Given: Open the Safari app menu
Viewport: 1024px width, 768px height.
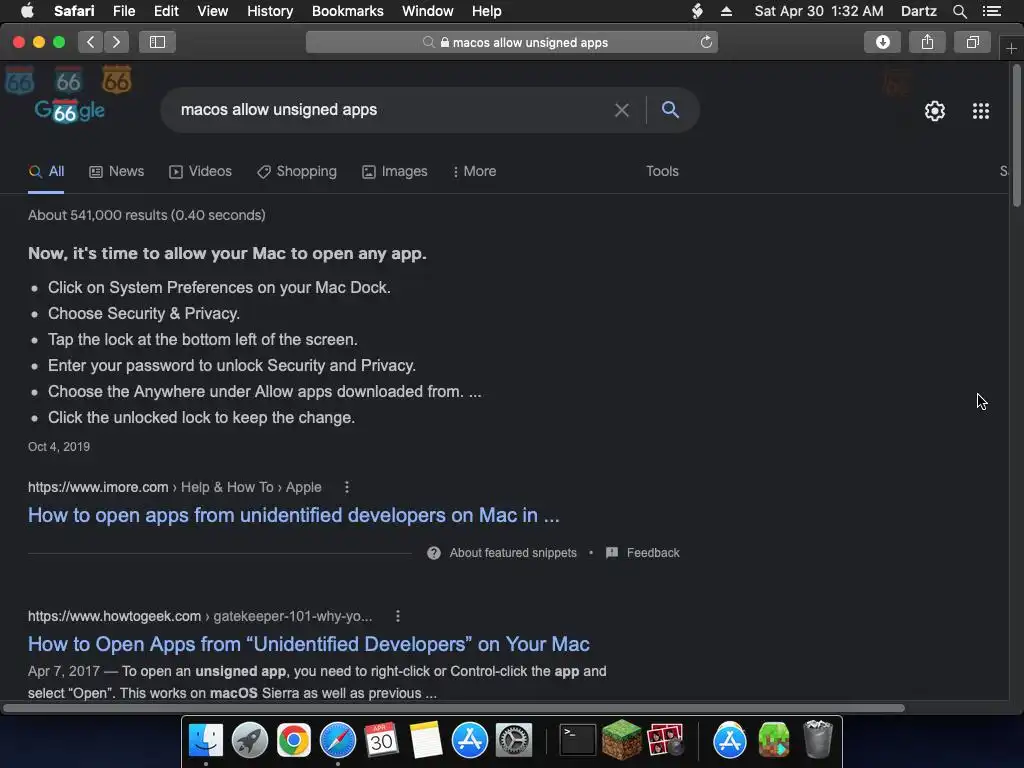Looking at the screenshot, I should click(x=74, y=11).
